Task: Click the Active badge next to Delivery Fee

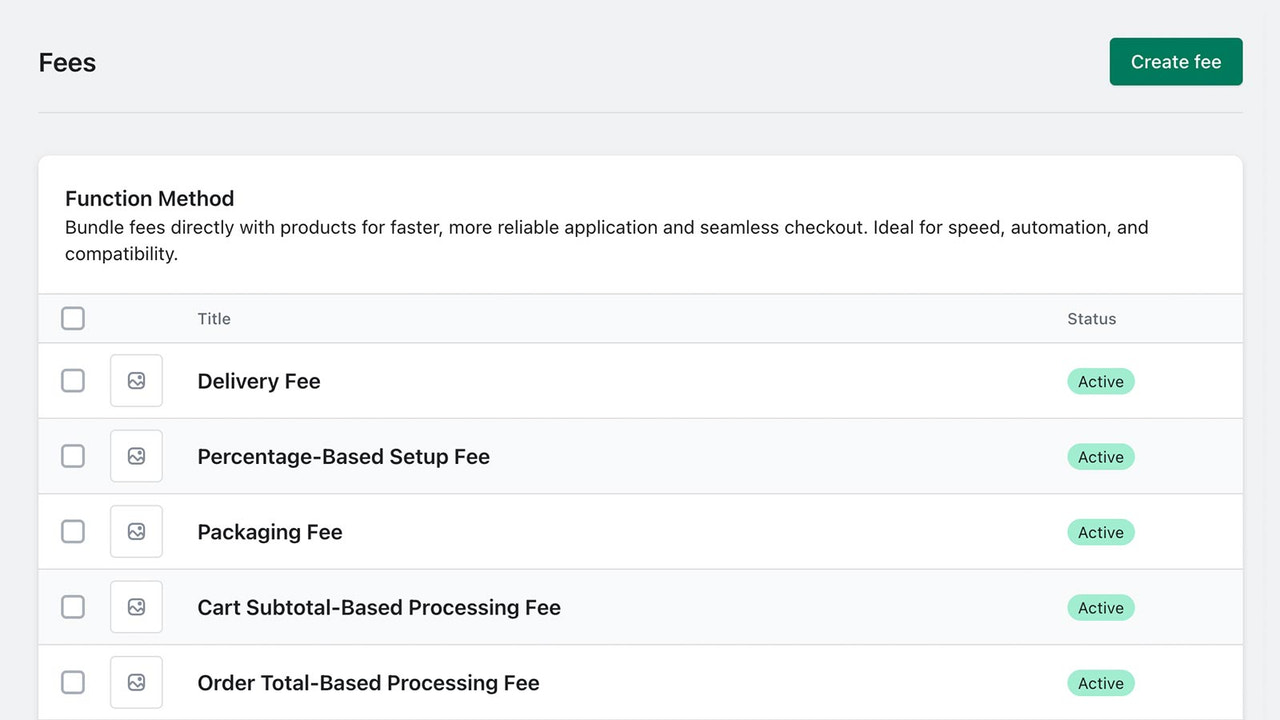Action: pos(1100,381)
